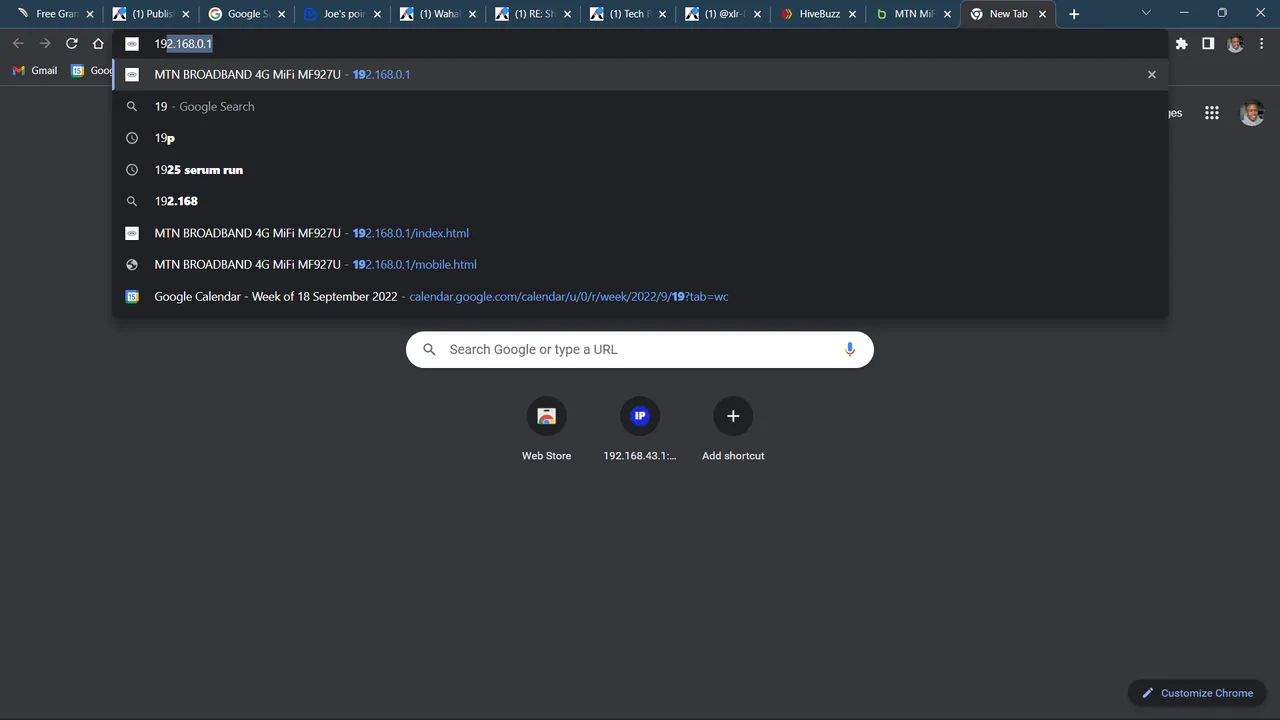
Task: Toggle the side panel icon
Action: click(1208, 43)
